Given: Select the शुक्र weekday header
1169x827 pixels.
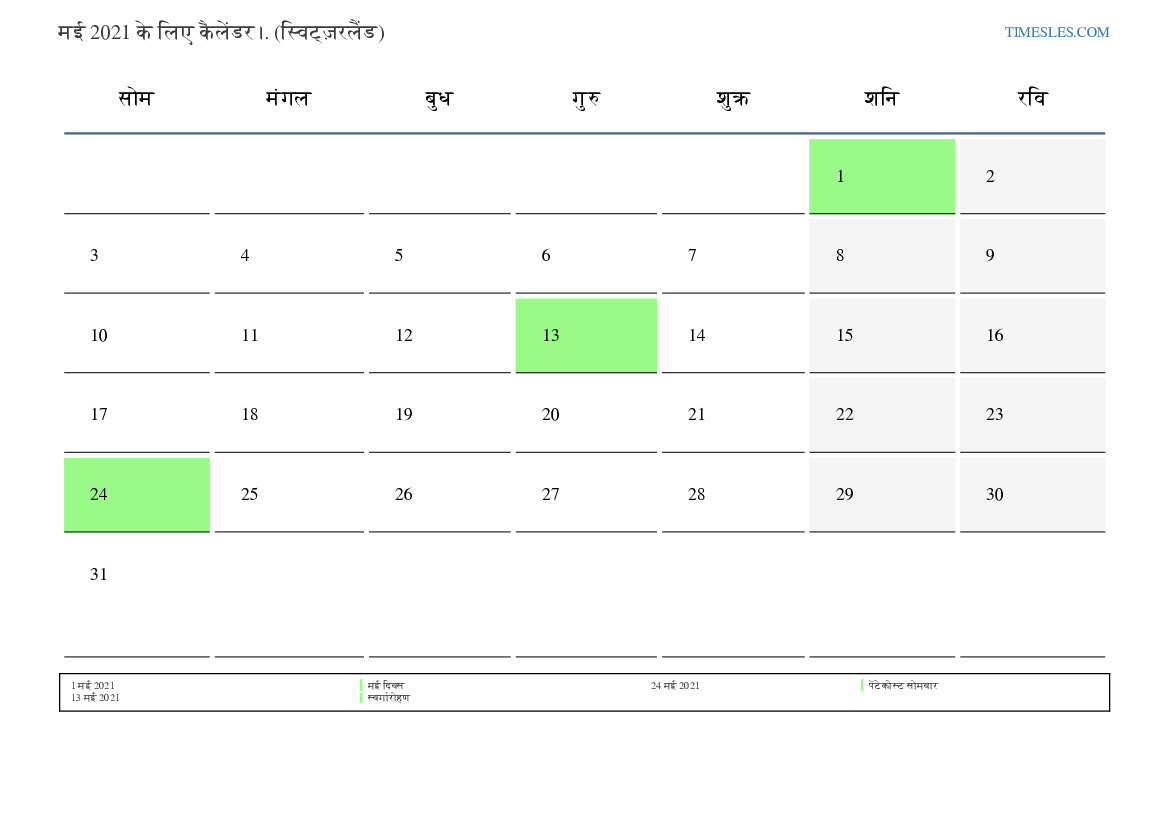Looking at the screenshot, I should click(733, 98).
